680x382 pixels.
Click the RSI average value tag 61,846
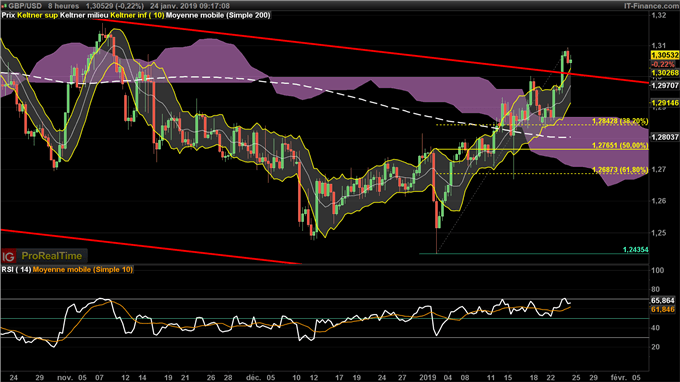(x=663, y=309)
